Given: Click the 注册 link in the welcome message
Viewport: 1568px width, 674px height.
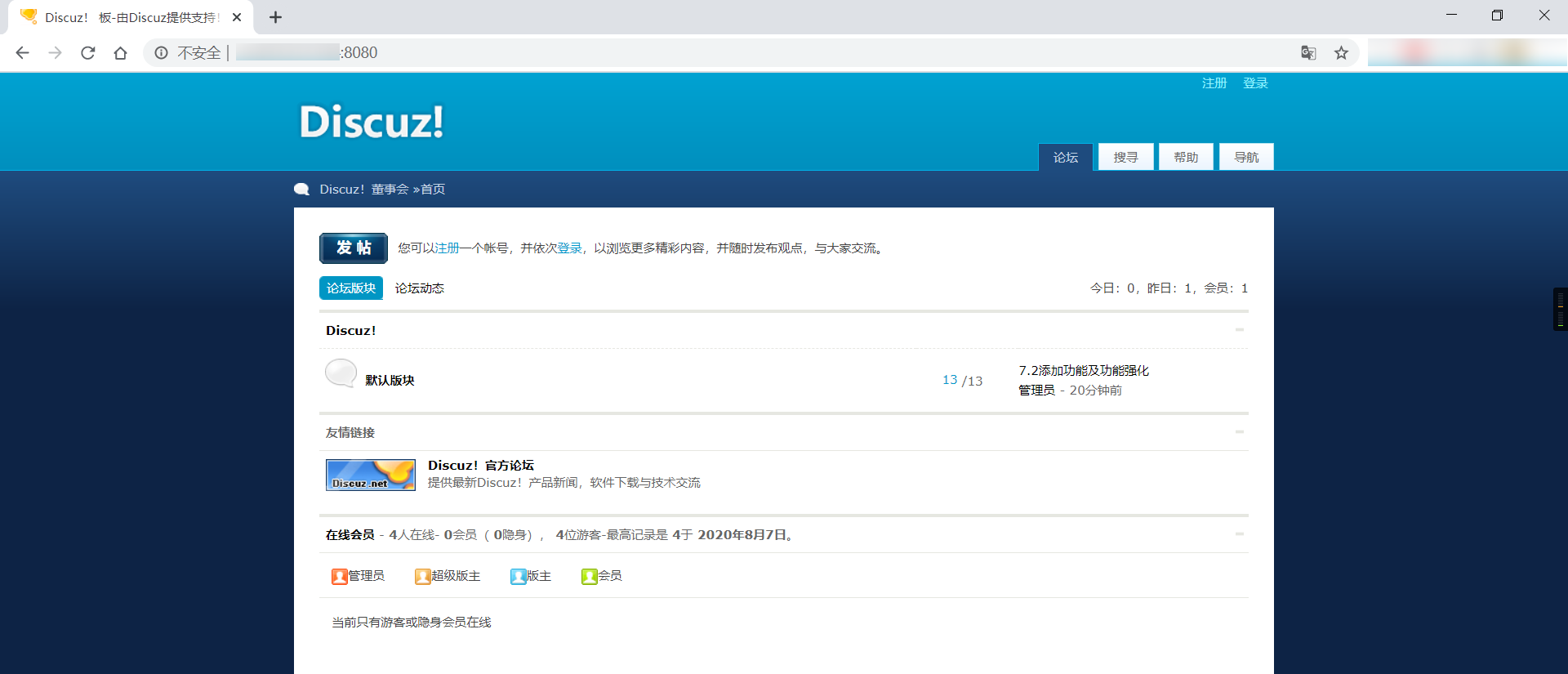Looking at the screenshot, I should 447,248.
